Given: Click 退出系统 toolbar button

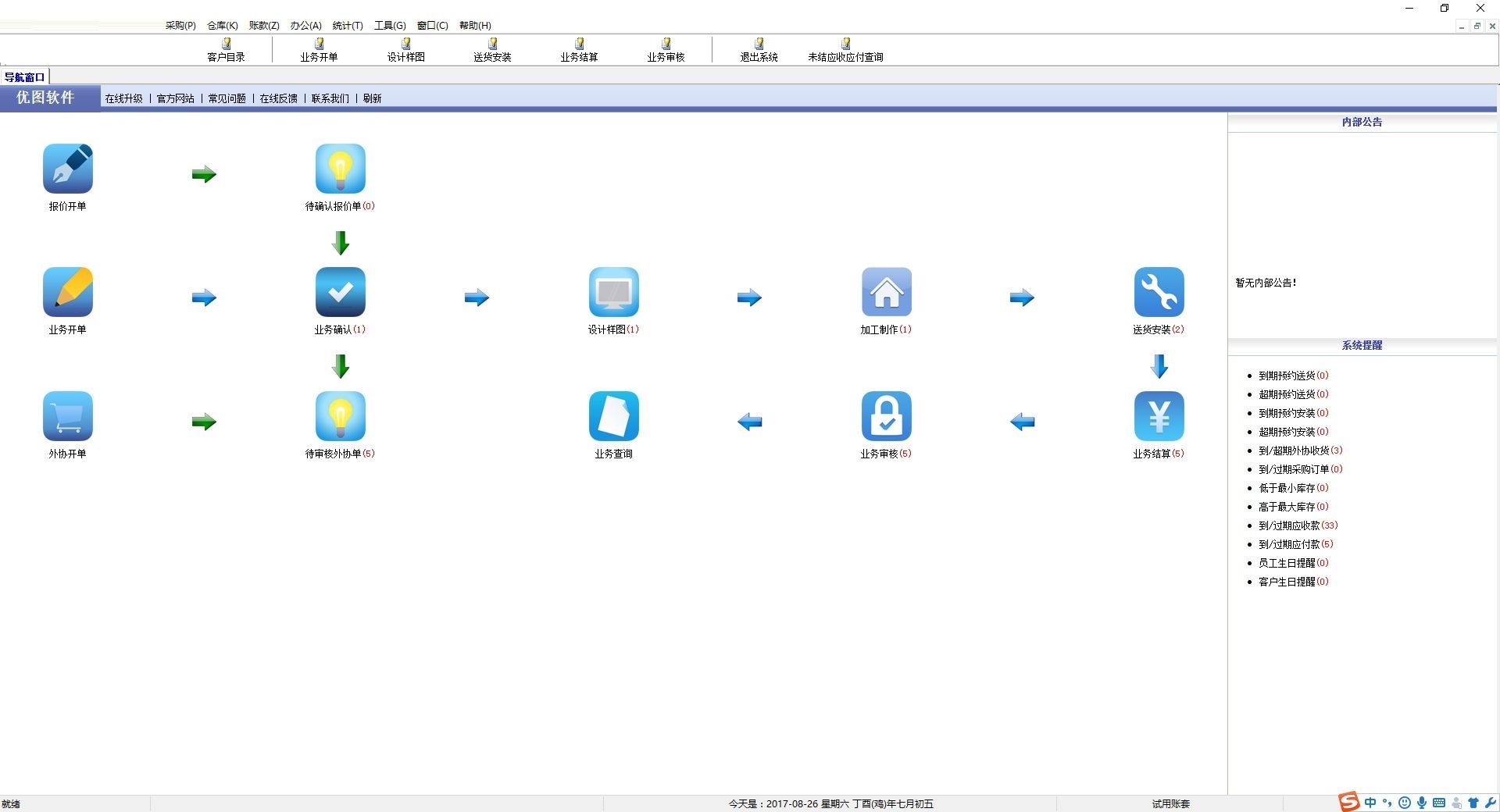Looking at the screenshot, I should [x=759, y=50].
